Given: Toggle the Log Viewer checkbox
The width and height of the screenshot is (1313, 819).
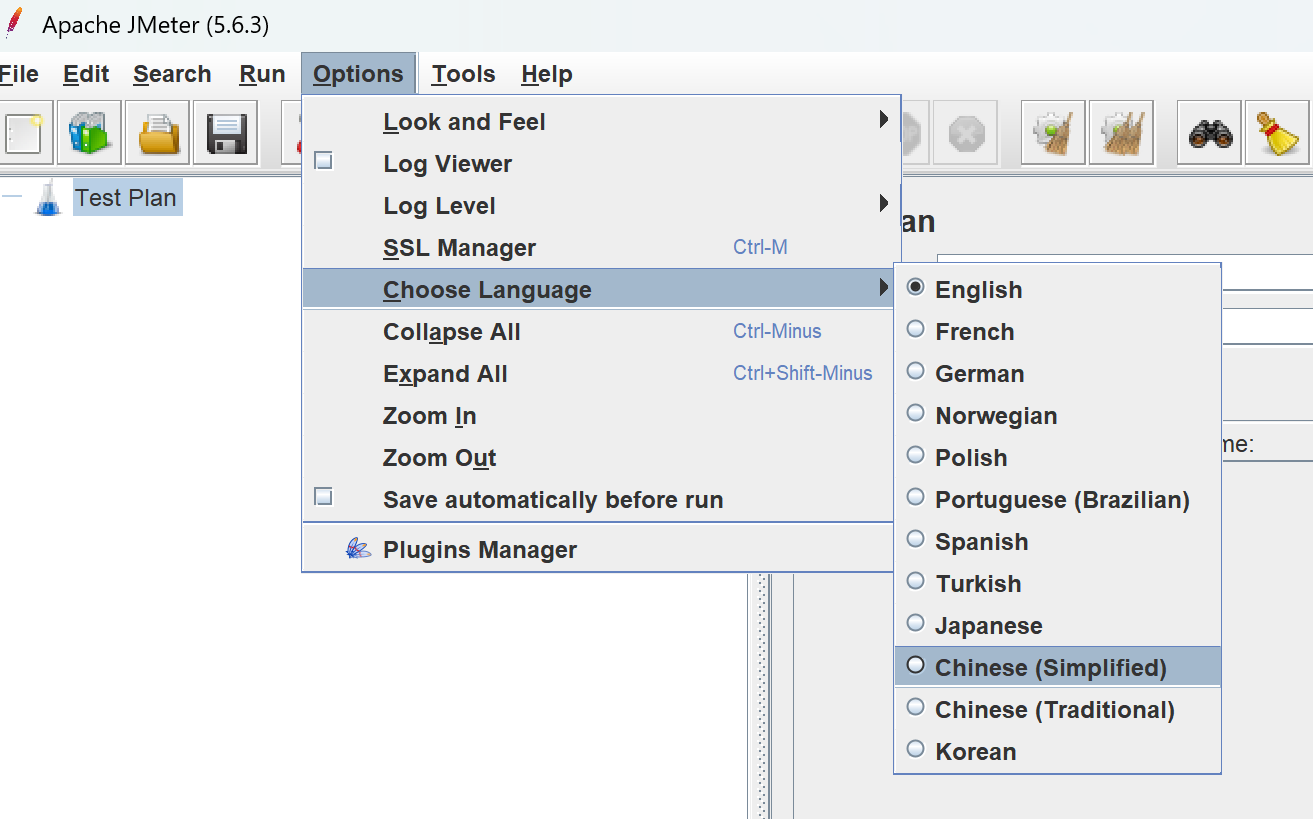Looking at the screenshot, I should 323,160.
